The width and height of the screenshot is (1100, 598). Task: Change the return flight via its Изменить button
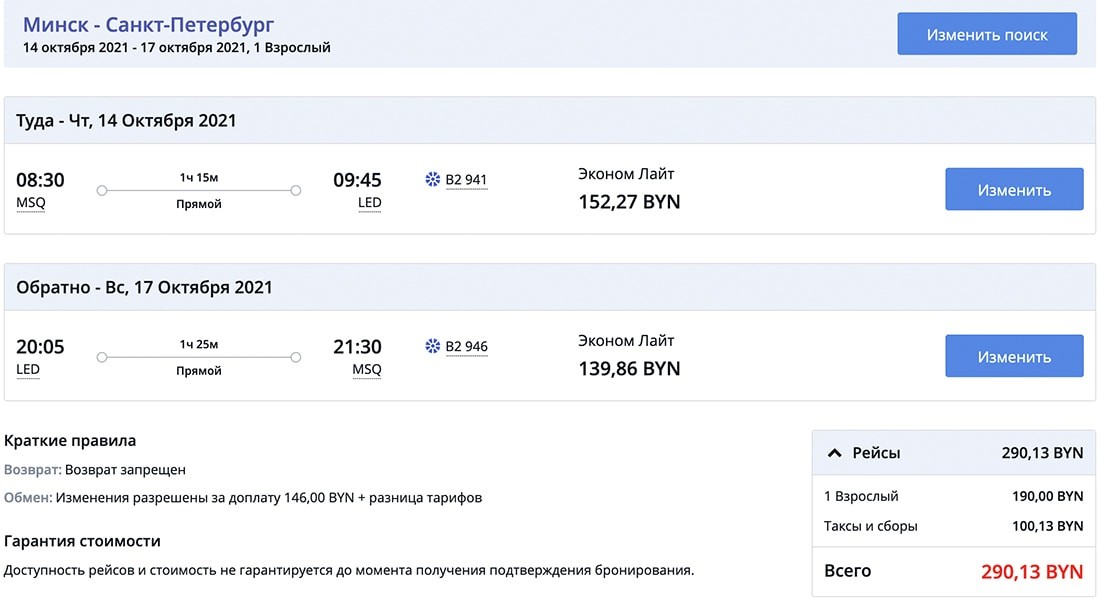(1014, 355)
